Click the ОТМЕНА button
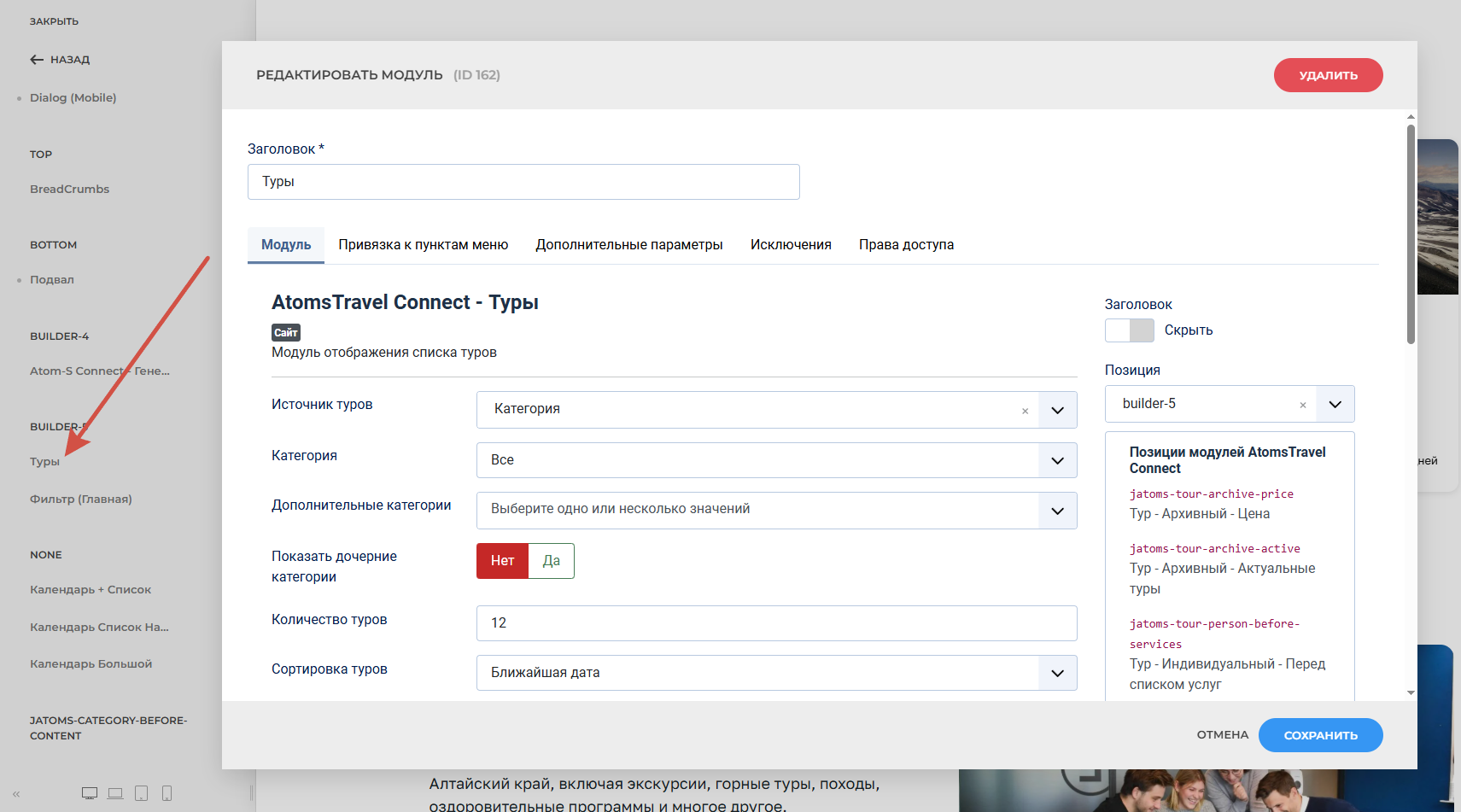This screenshot has width=1461, height=812. pos(1222,735)
